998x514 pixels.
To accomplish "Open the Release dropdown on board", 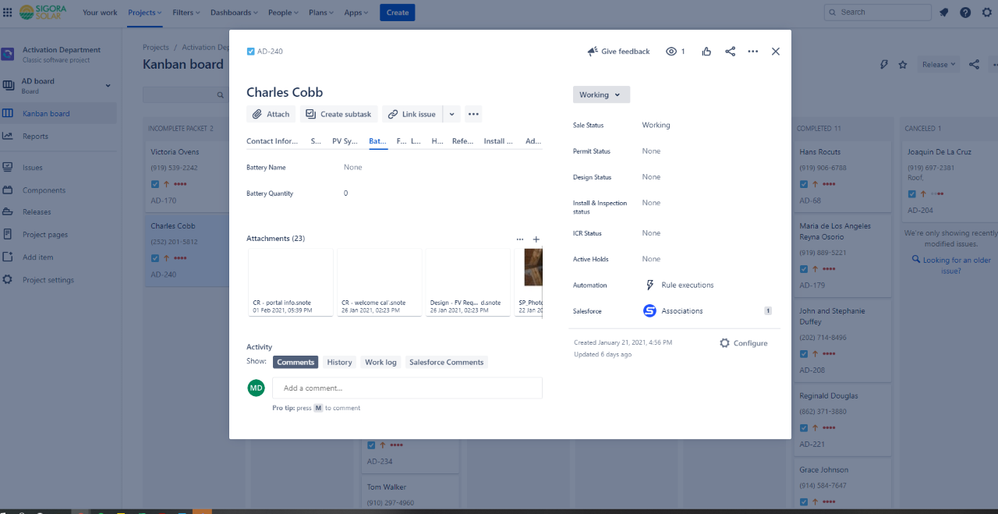I will point(939,64).
